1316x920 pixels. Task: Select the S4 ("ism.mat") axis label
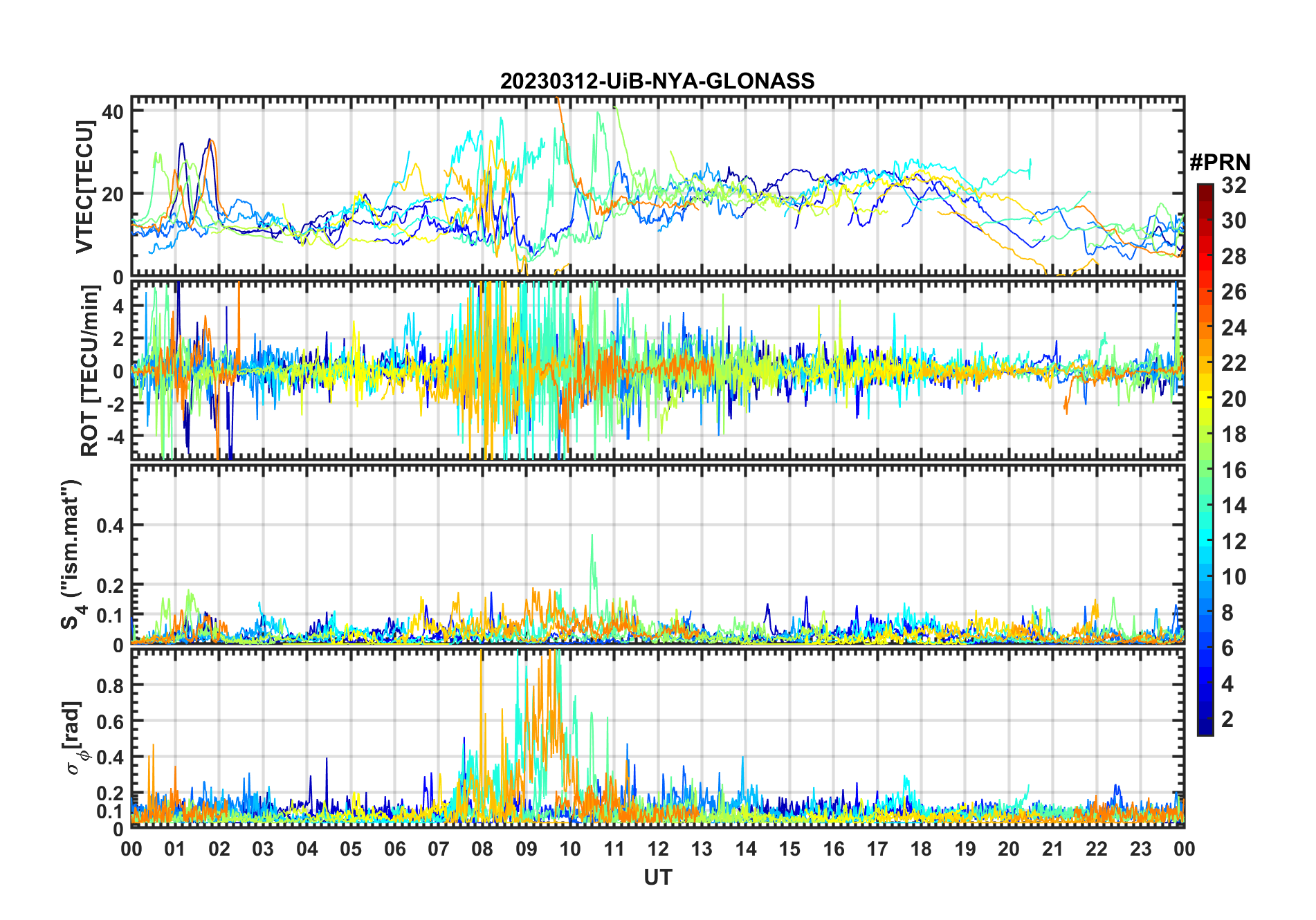click(72, 554)
